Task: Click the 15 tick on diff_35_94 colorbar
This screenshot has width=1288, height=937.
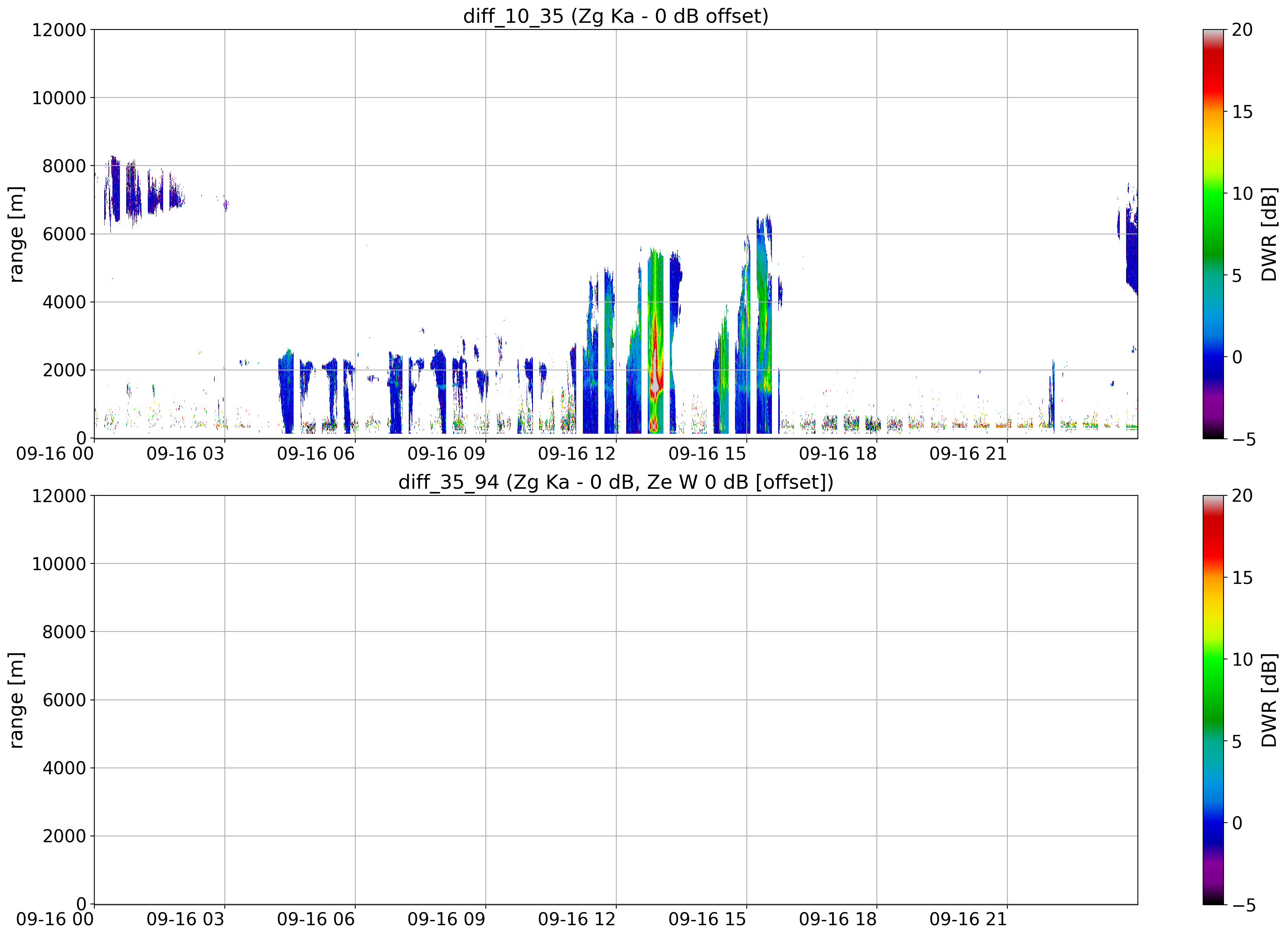Action: click(x=1242, y=577)
